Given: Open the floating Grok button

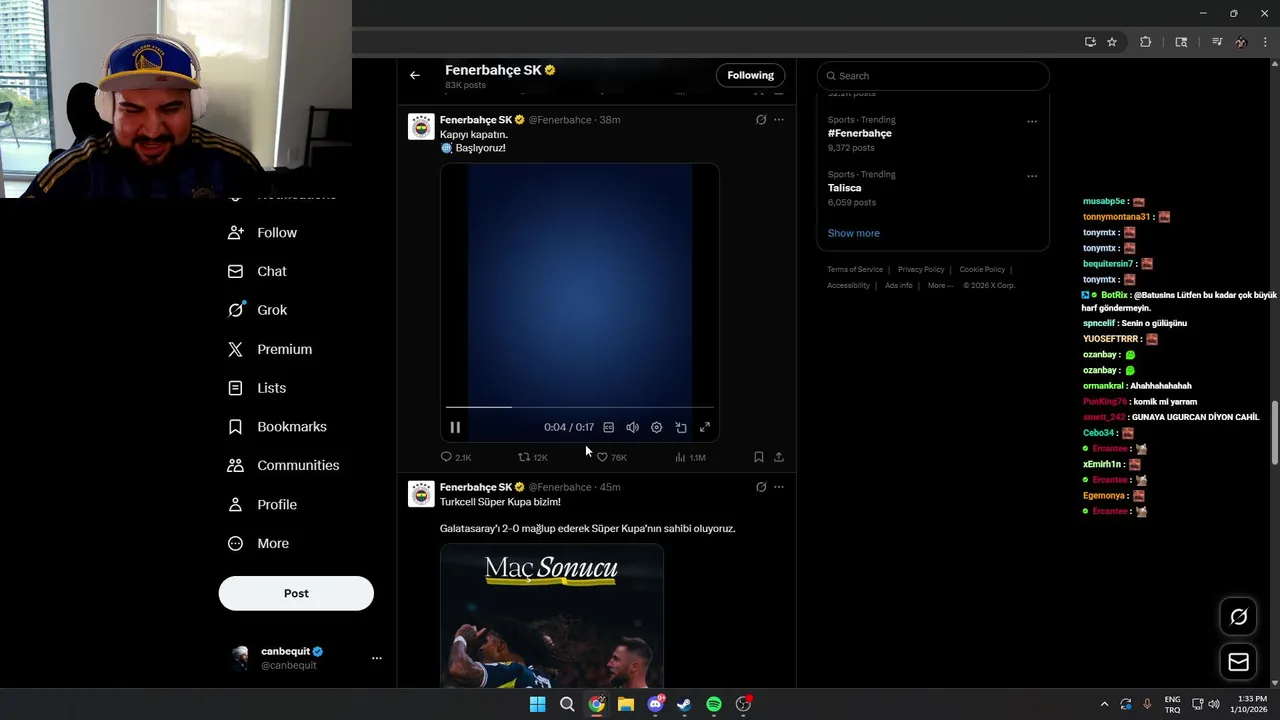Looking at the screenshot, I should 1238,617.
